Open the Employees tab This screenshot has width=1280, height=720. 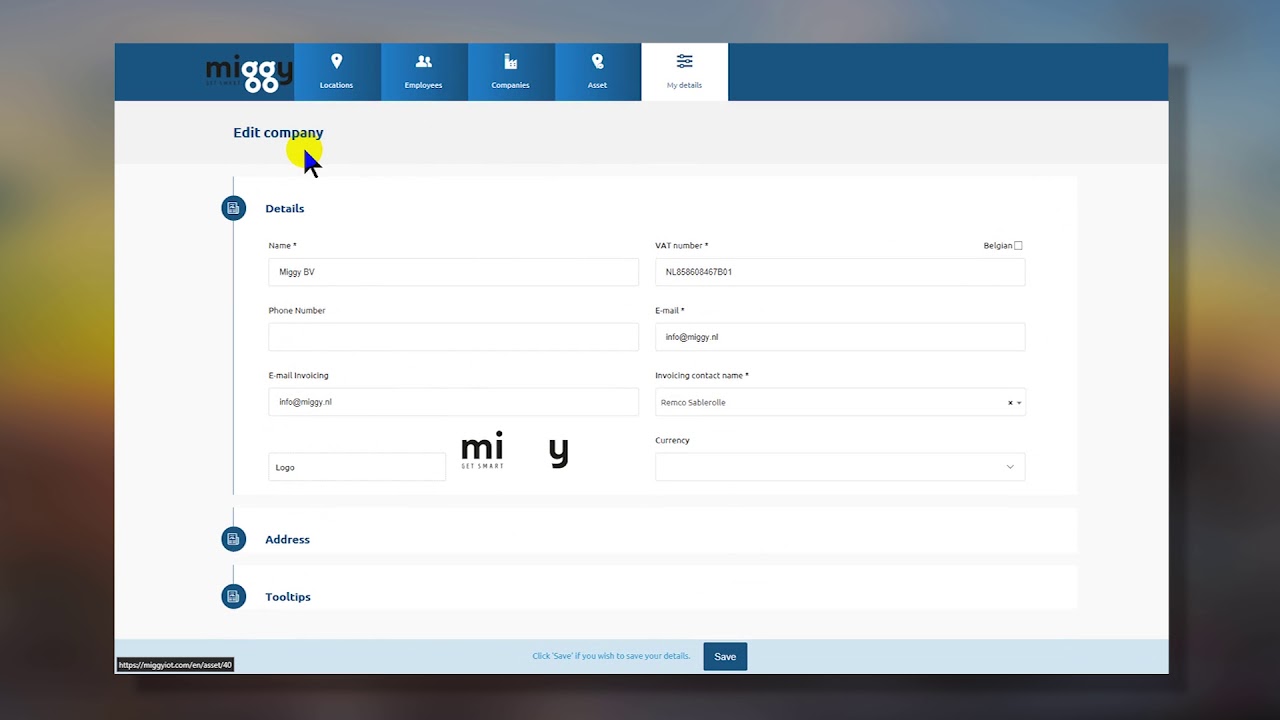[424, 72]
